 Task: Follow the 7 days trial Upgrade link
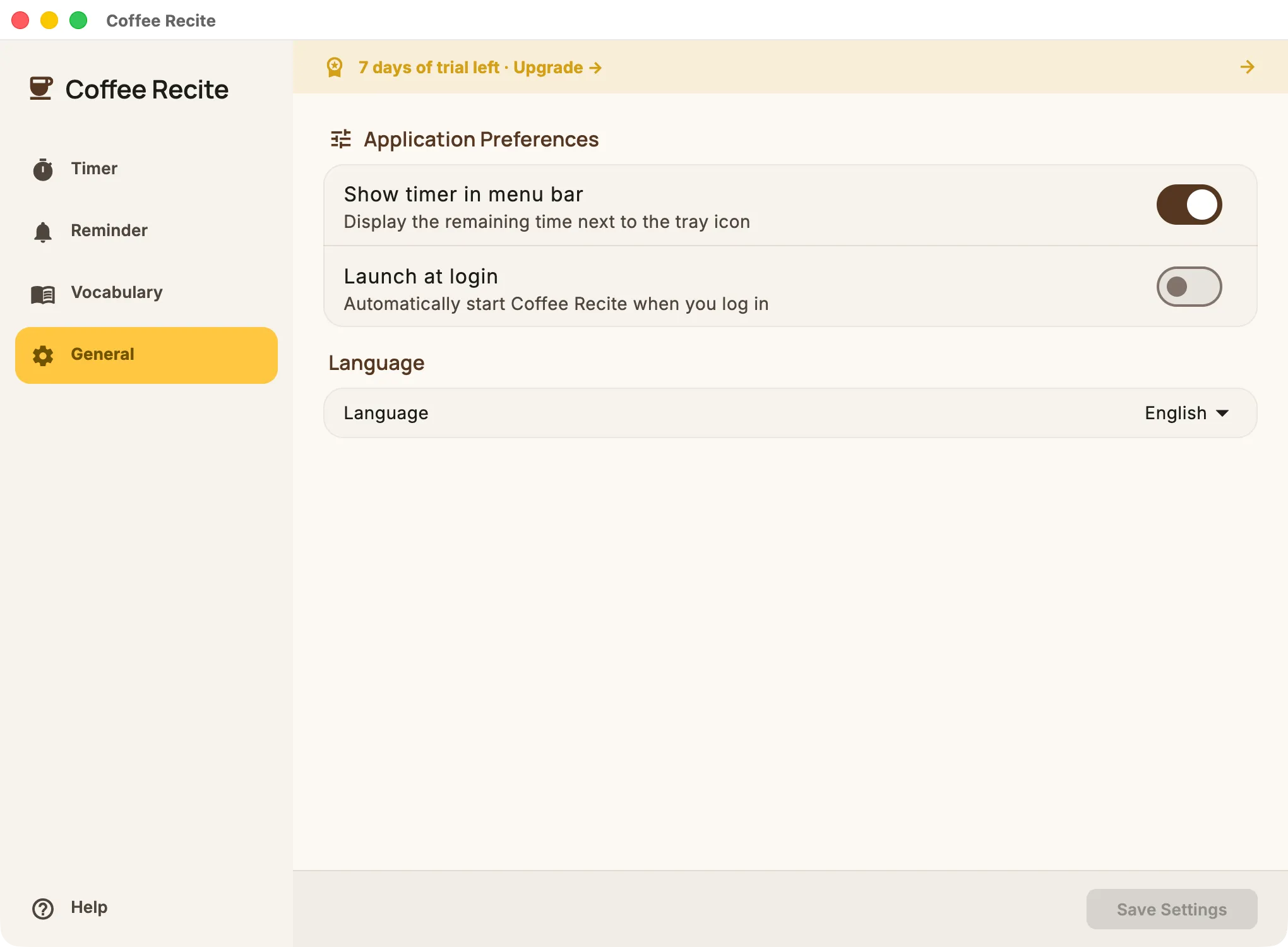pyautogui.click(x=480, y=68)
